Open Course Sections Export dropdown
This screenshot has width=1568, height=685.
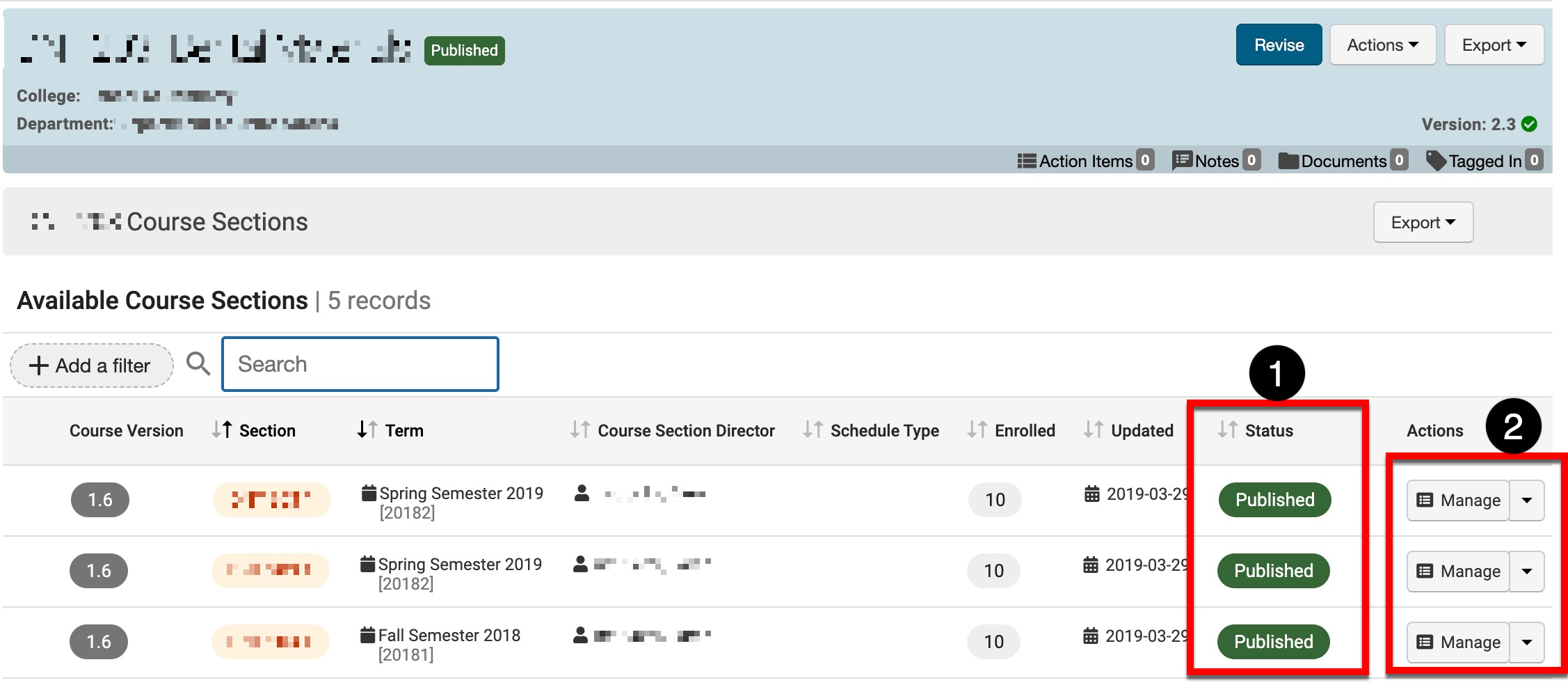pos(1423,223)
